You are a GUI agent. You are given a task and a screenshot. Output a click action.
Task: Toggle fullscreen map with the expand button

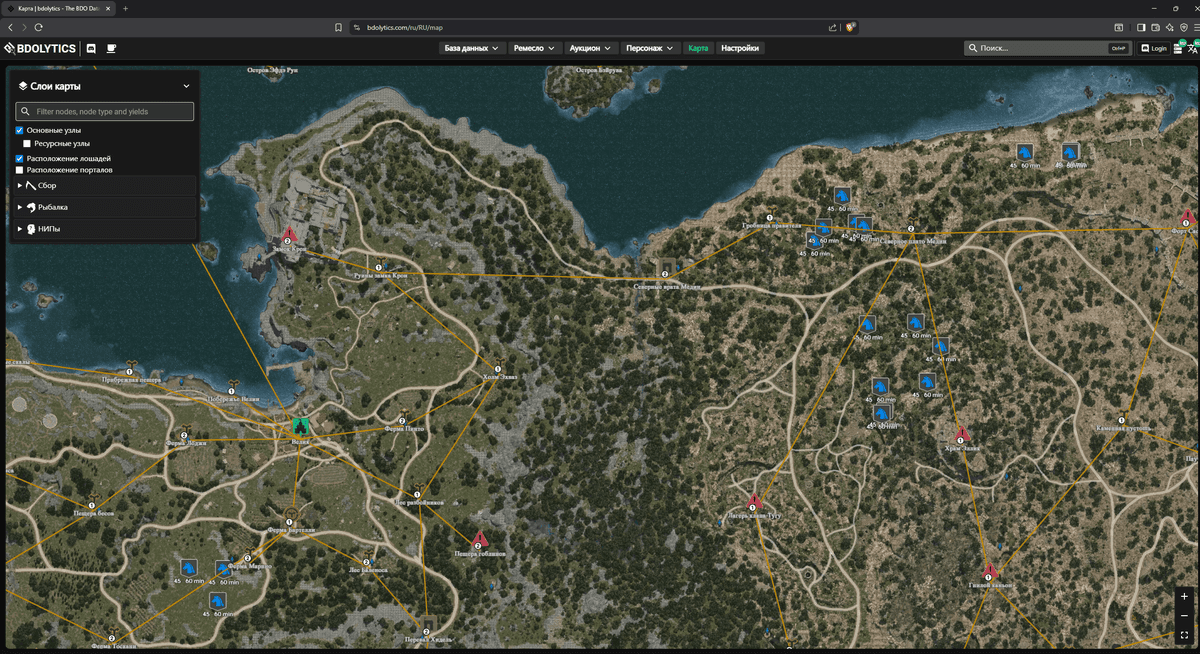click(x=1184, y=635)
